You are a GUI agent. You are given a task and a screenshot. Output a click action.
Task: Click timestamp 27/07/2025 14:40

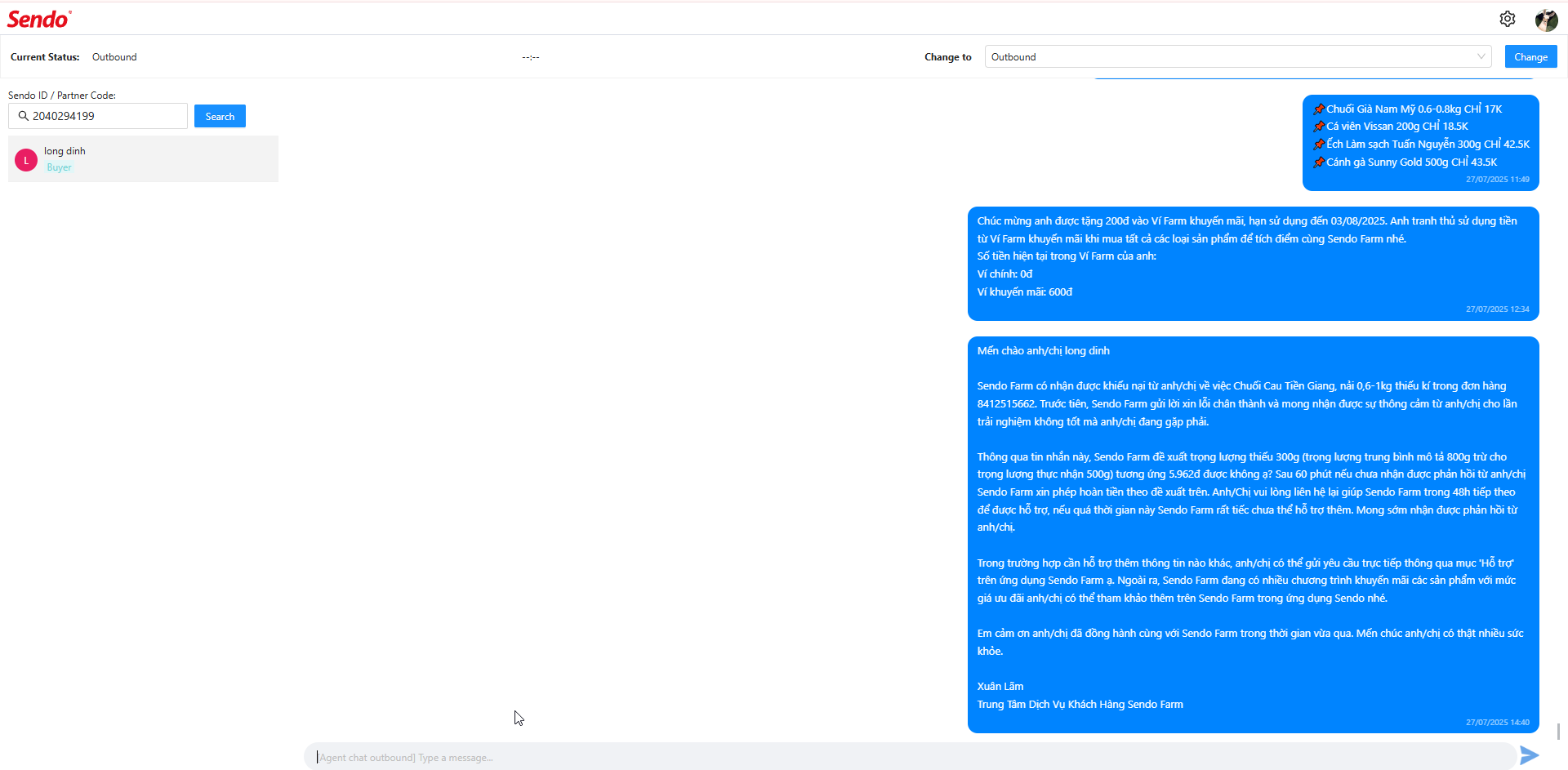[x=1497, y=723]
